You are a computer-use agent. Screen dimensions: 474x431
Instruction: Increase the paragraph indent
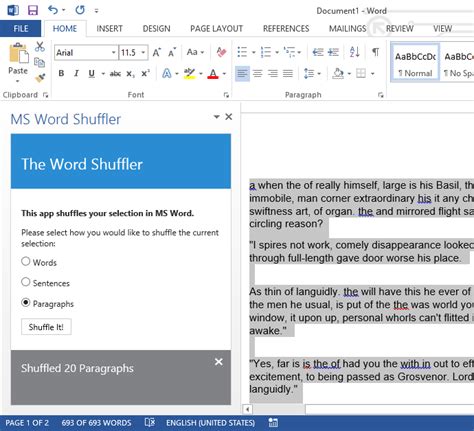click(x=333, y=52)
